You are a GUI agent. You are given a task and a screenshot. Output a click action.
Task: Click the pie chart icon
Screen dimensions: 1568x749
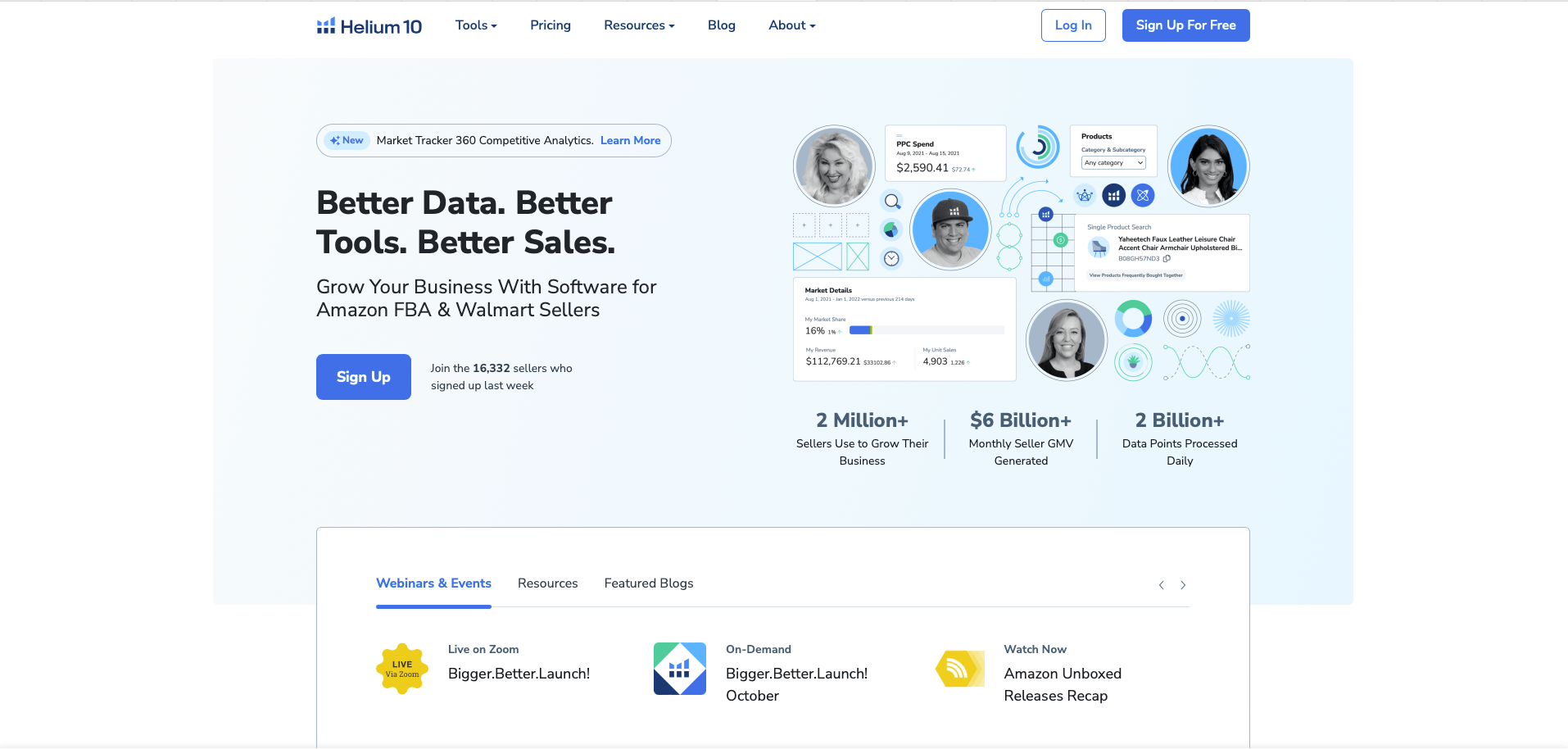click(891, 230)
